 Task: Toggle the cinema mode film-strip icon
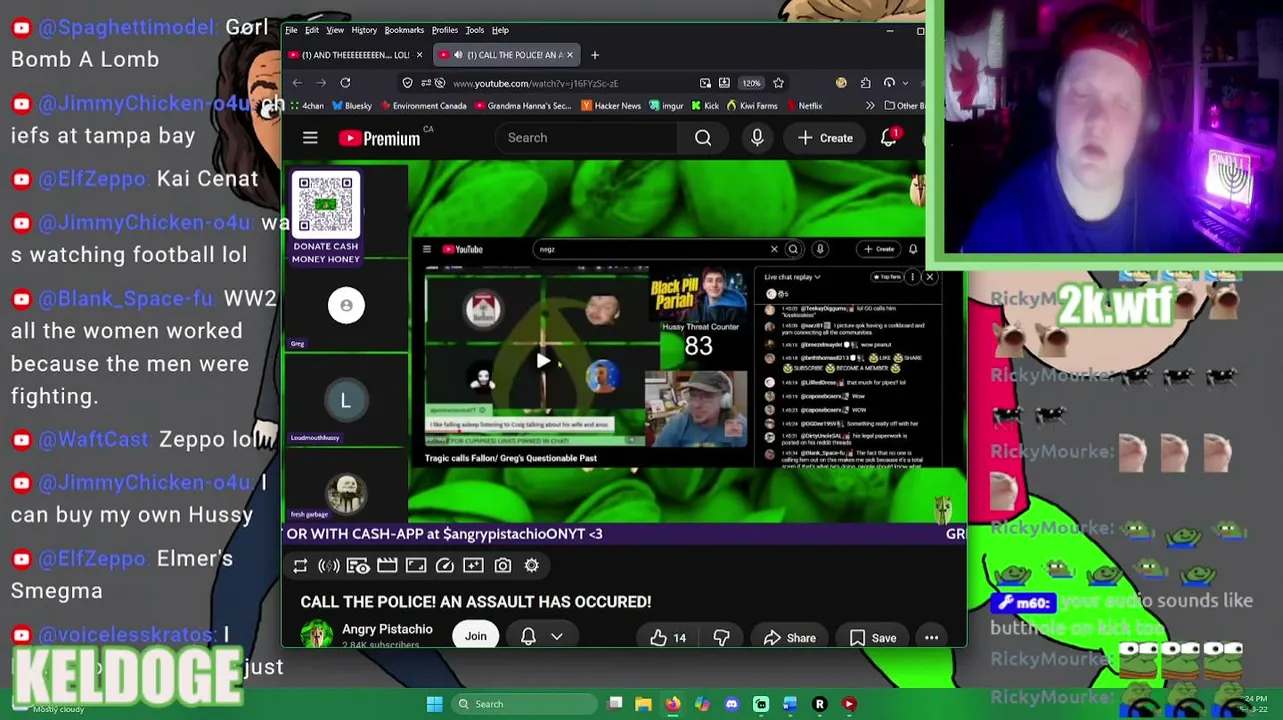387,566
